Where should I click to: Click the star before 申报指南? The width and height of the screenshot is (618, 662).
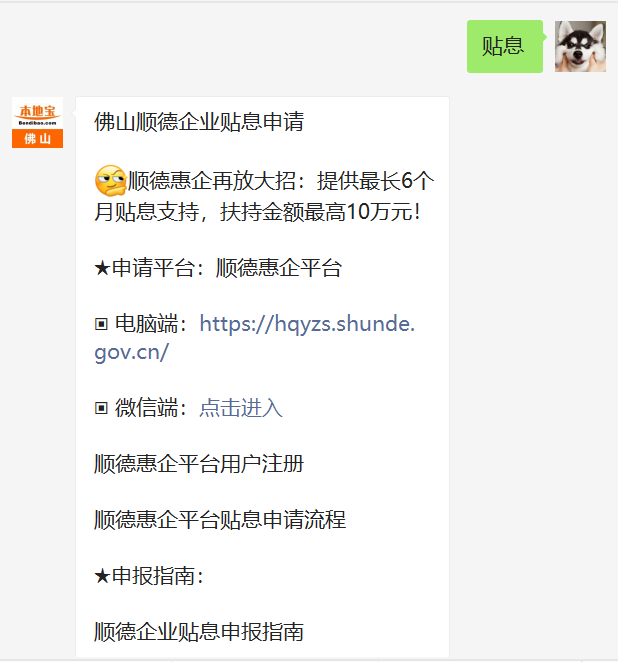coord(102,576)
